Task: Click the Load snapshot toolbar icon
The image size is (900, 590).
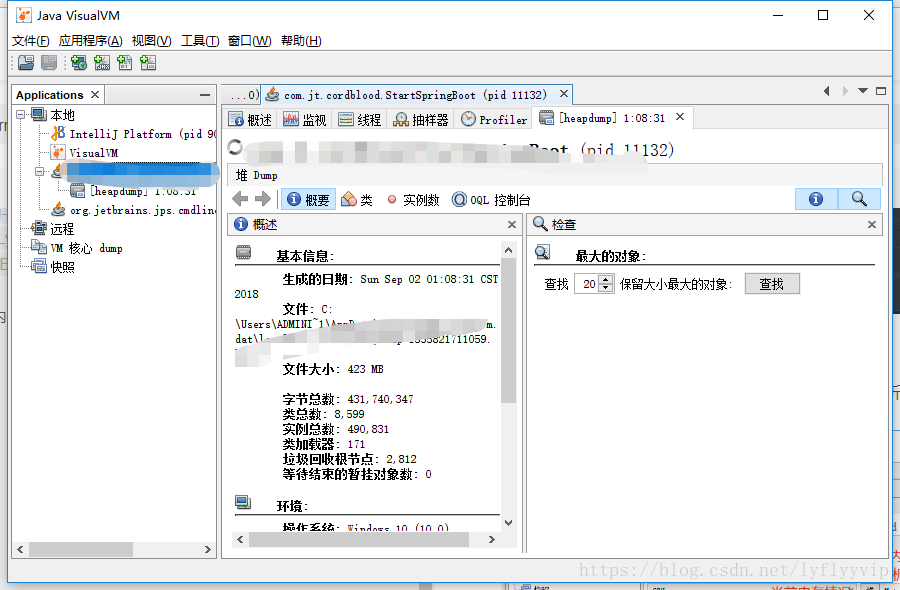Action: pos(26,63)
